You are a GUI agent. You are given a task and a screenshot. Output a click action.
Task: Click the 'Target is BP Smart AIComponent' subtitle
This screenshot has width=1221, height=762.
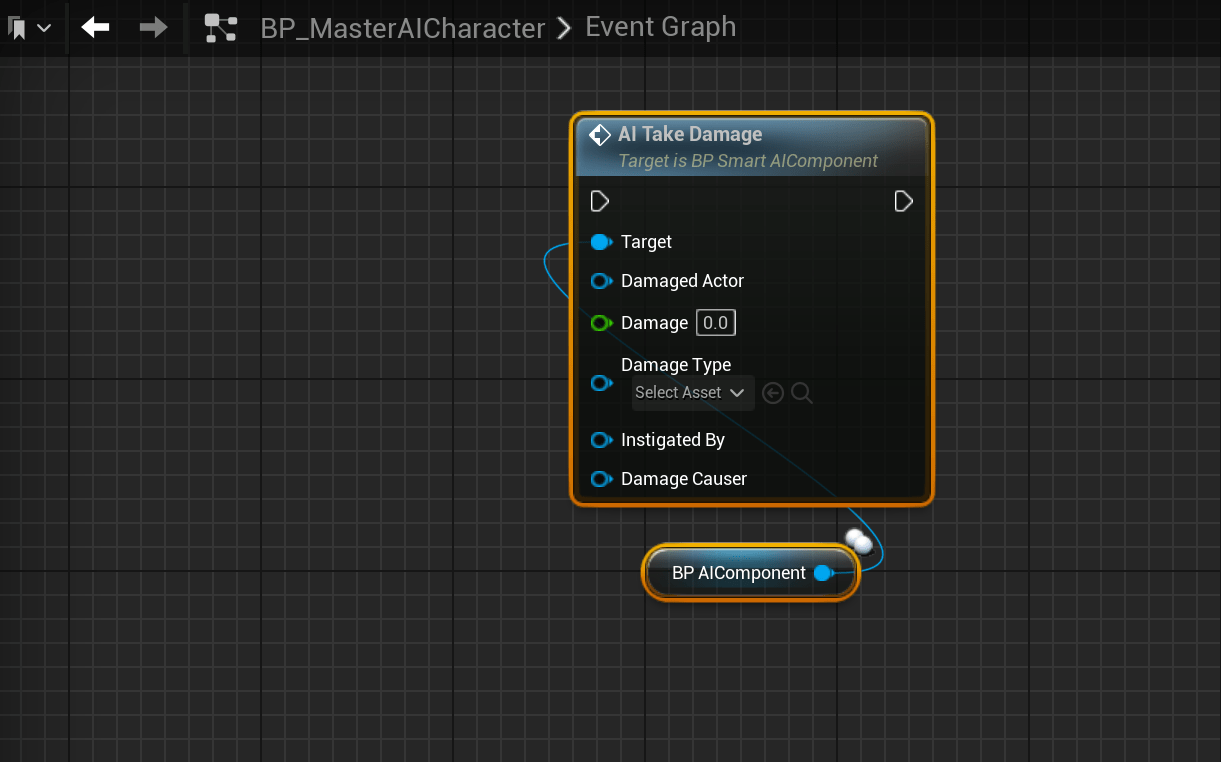(748, 161)
